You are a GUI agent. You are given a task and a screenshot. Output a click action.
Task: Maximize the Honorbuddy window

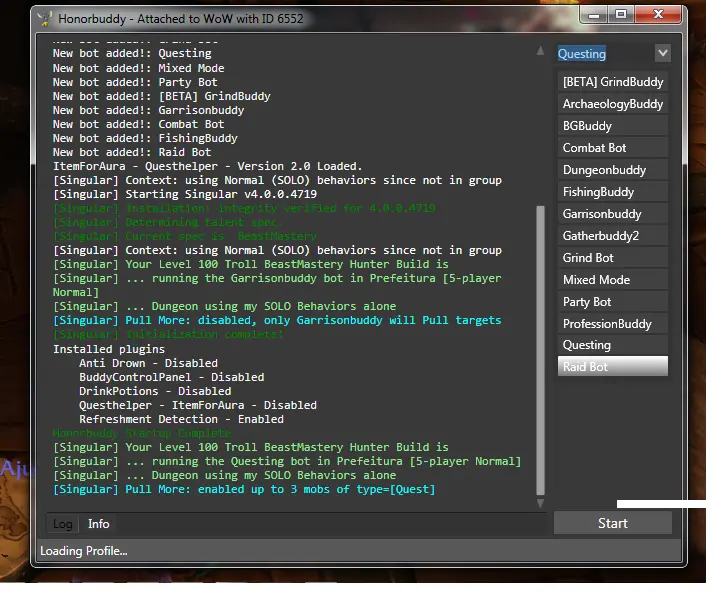pyautogui.click(x=621, y=15)
